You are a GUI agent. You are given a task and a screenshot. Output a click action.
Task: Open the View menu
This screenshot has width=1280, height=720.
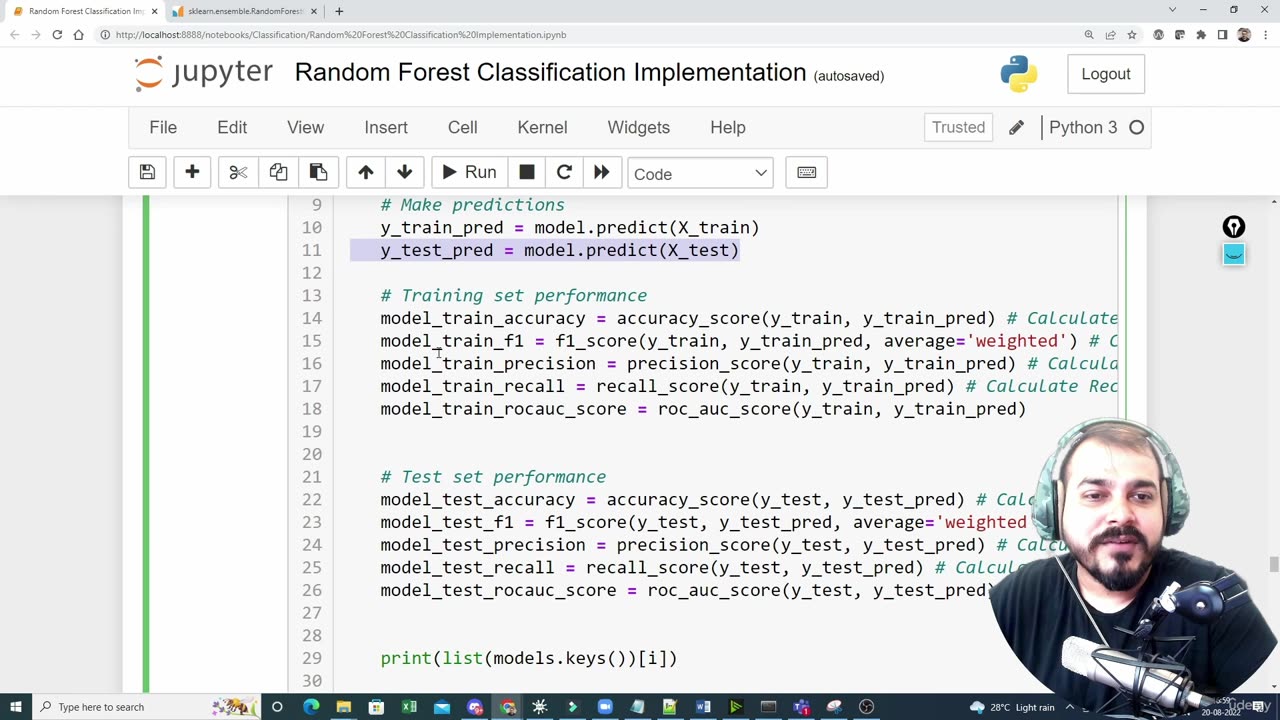pyautogui.click(x=305, y=127)
